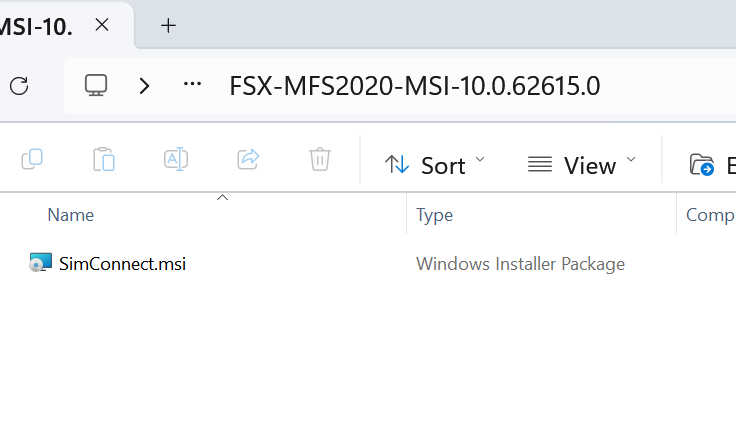Viewport: 736px width, 425px height.
Task: Click the Refresh icon
Action: [x=19, y=85]
